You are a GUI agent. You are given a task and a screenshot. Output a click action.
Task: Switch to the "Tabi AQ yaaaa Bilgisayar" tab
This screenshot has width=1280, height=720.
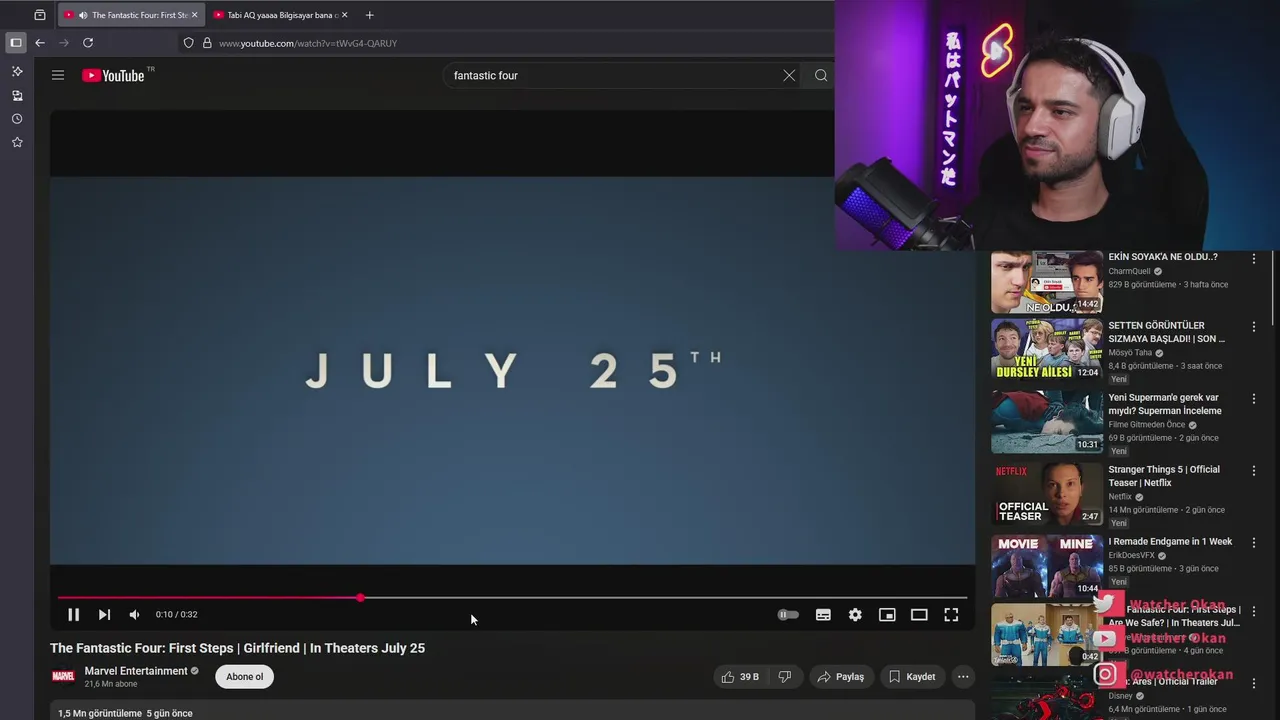[x=280, y=15]
